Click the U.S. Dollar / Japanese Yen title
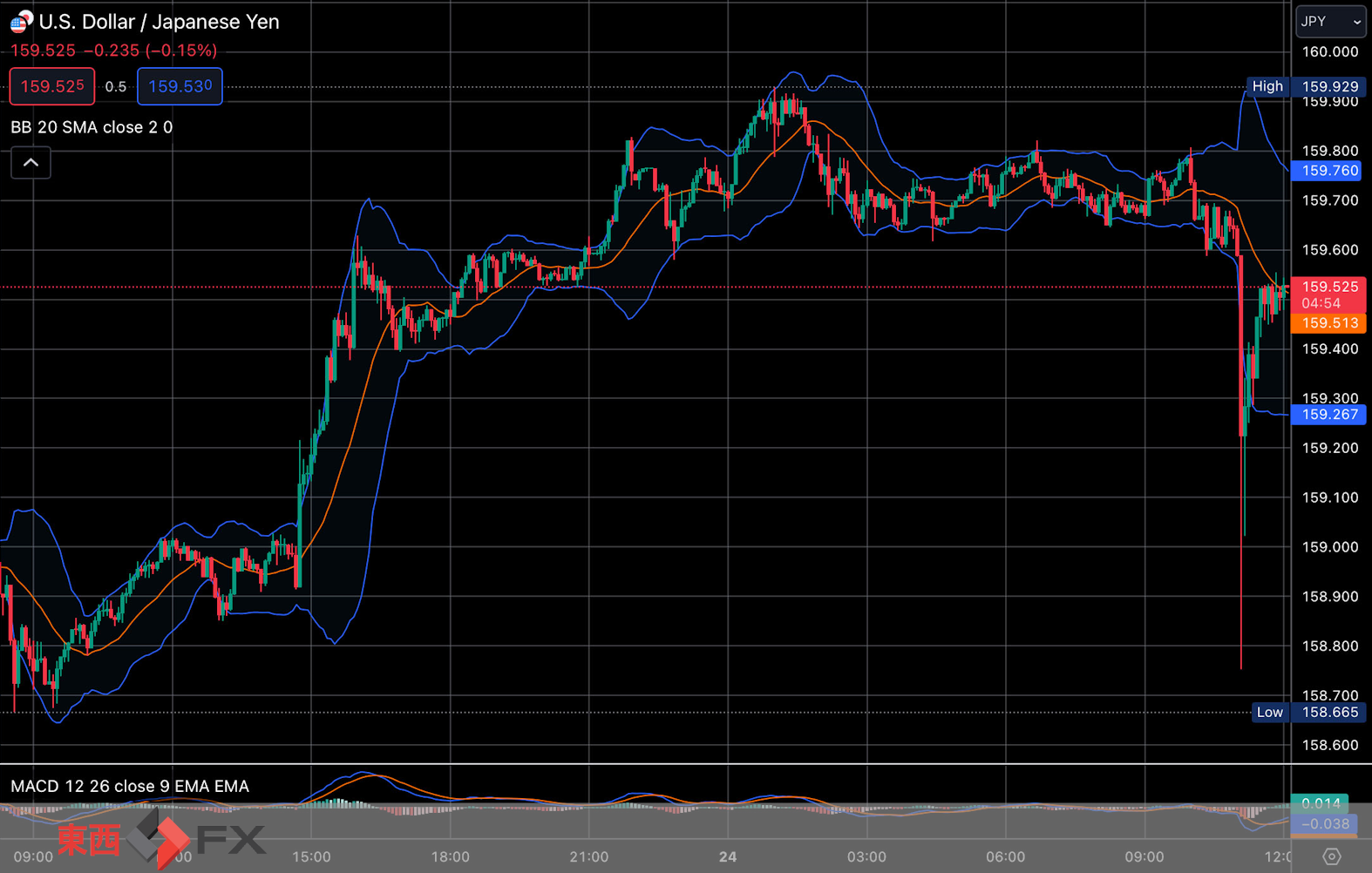The height and width of the screenshot is (873, 1372). click(160, 22)
